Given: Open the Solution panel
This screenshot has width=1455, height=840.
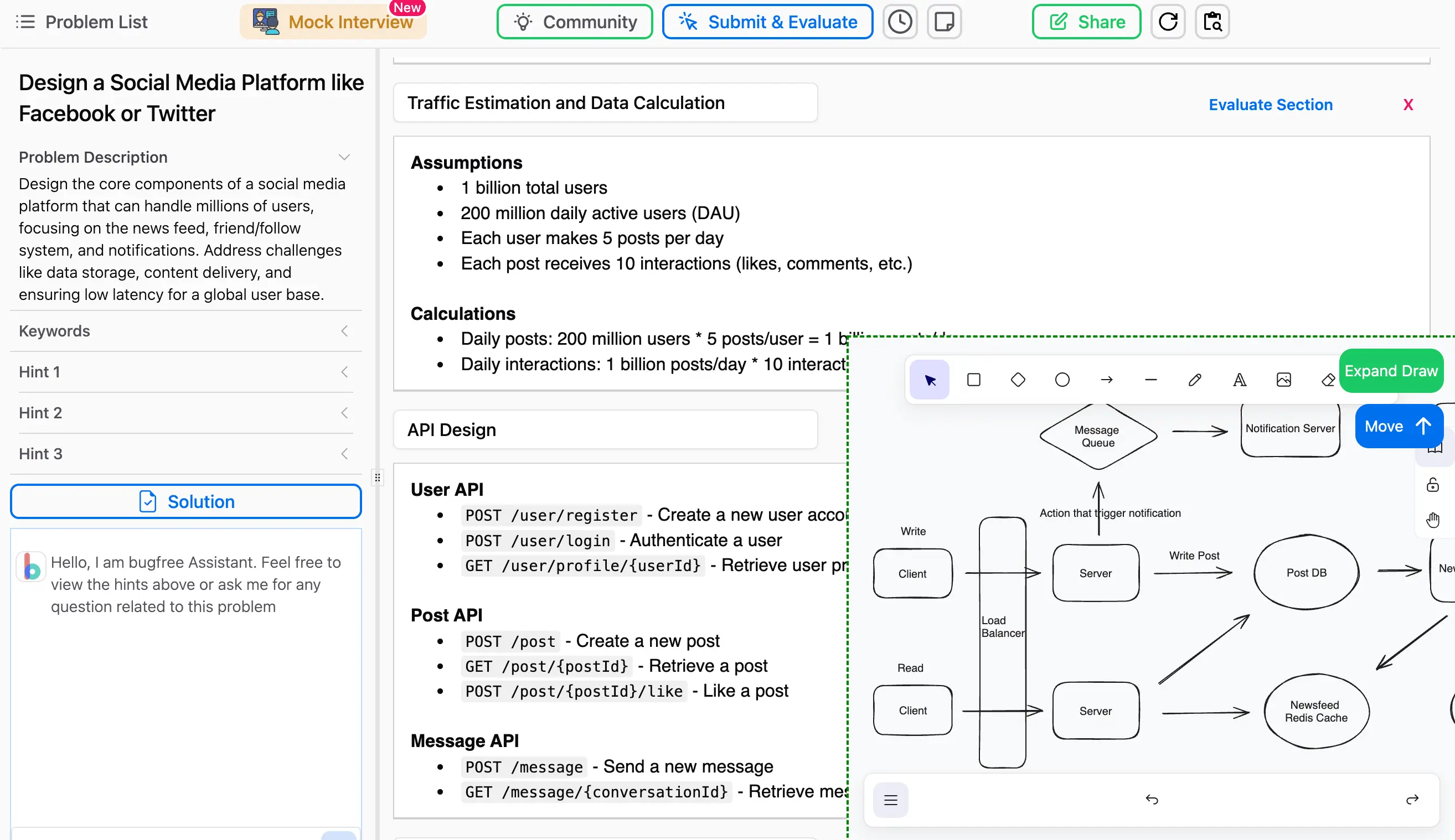Looking at the screenshot, I should (x=185, y=501).
